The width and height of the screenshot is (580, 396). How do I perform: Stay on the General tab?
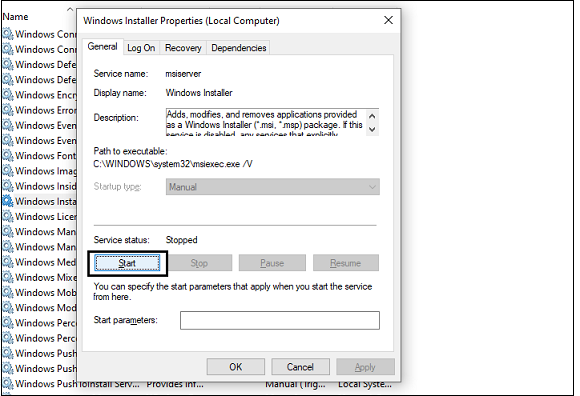[x=102, y=47]
